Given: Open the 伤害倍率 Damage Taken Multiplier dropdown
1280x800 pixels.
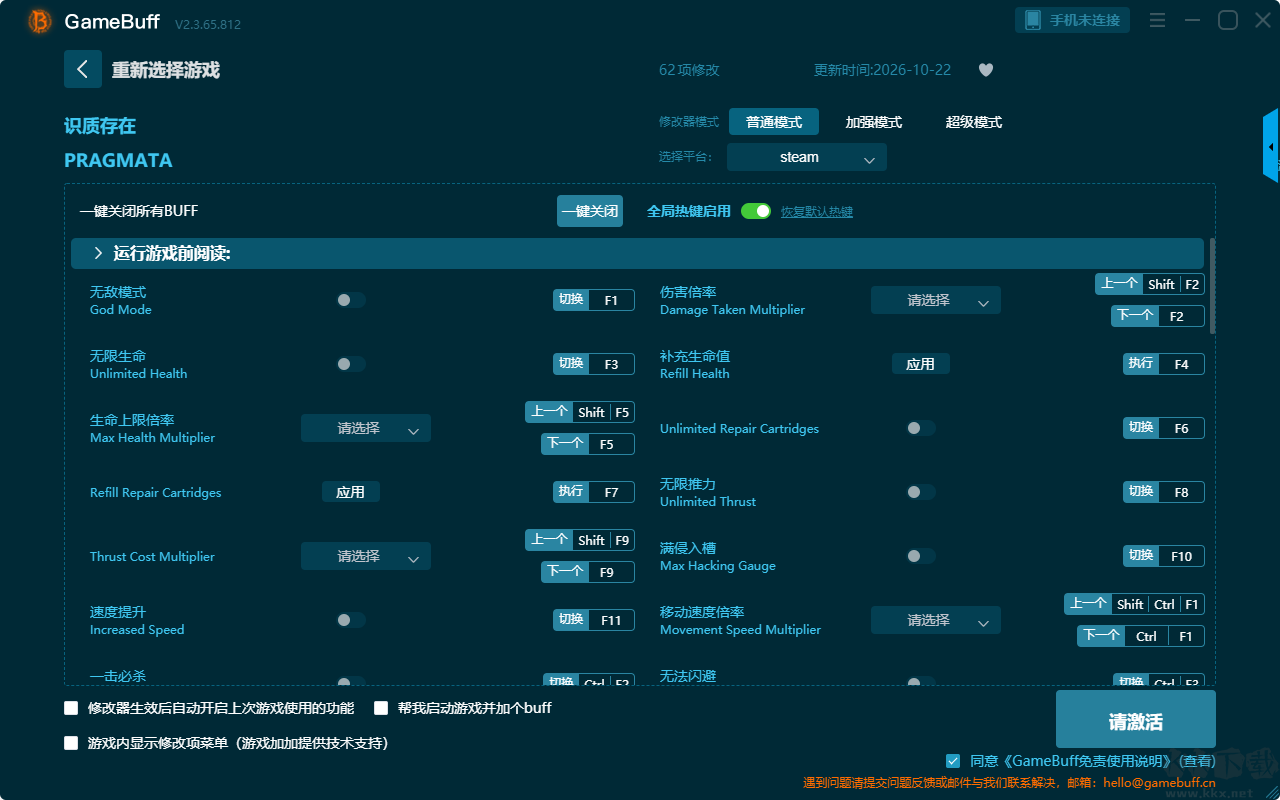Looking at the screenshot, I should pos(936,300).
